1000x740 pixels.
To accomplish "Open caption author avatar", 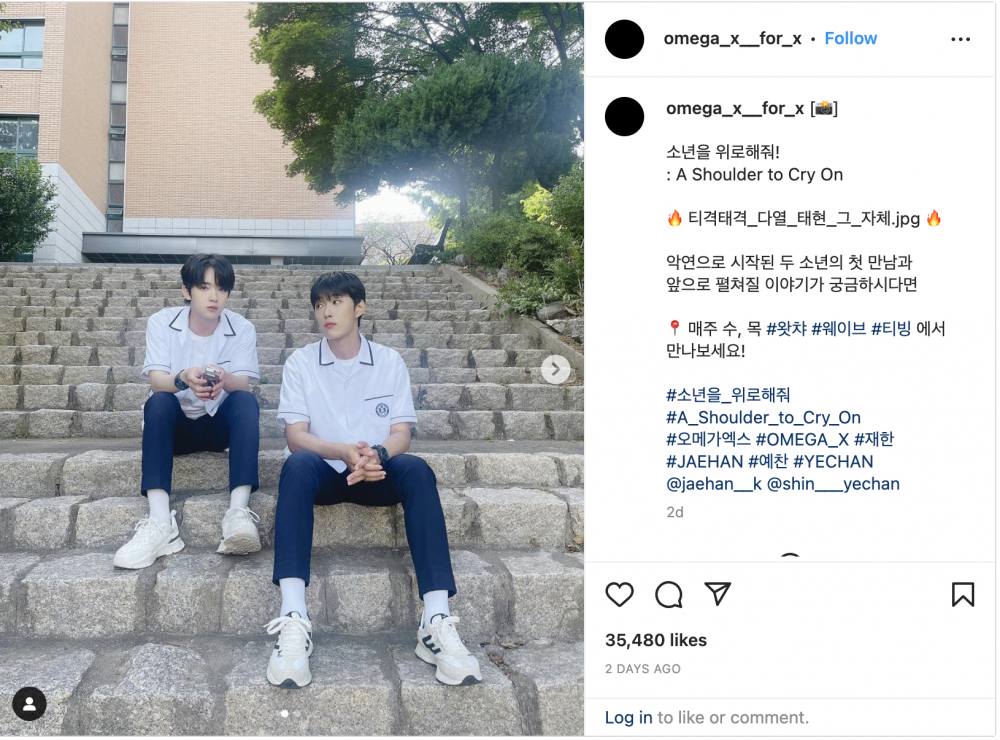I will tap(624, 117).
